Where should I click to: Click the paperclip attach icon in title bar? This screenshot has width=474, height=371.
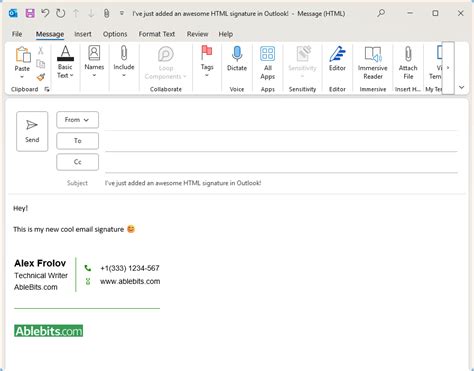(x=106, y=13)
